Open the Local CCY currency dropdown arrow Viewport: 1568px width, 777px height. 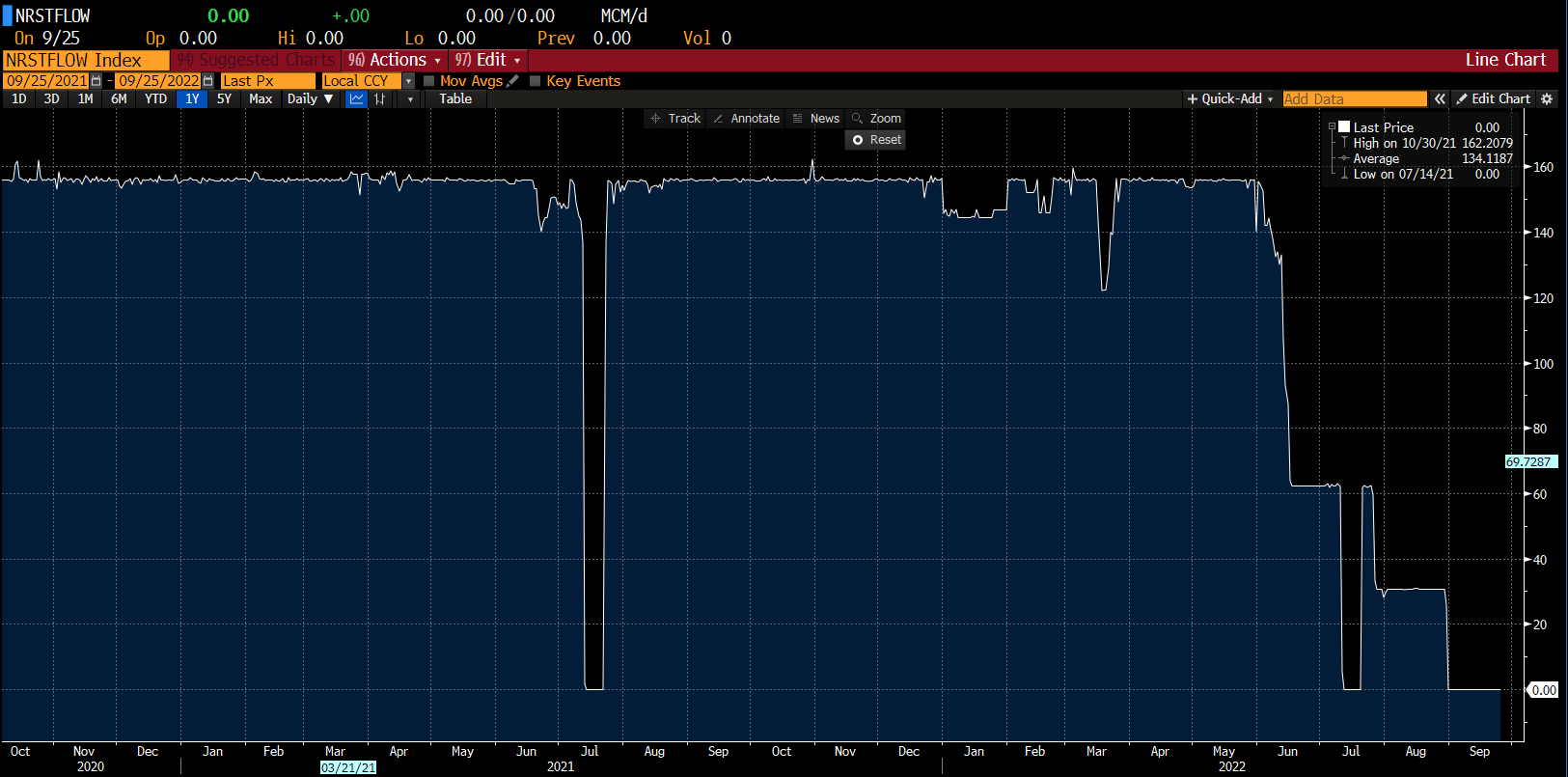(x=408, y=81)
